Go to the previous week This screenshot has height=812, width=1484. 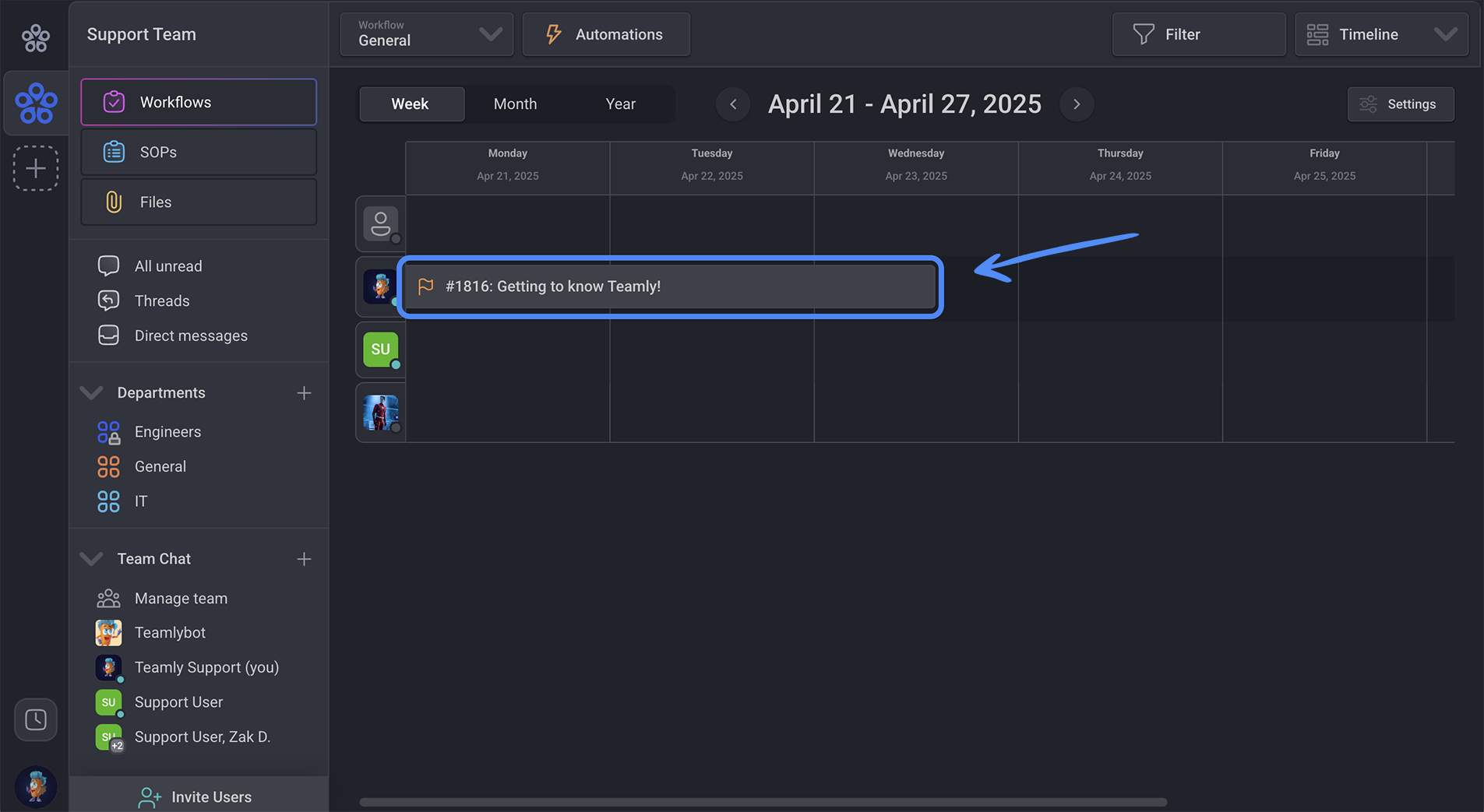click(733, 104)
